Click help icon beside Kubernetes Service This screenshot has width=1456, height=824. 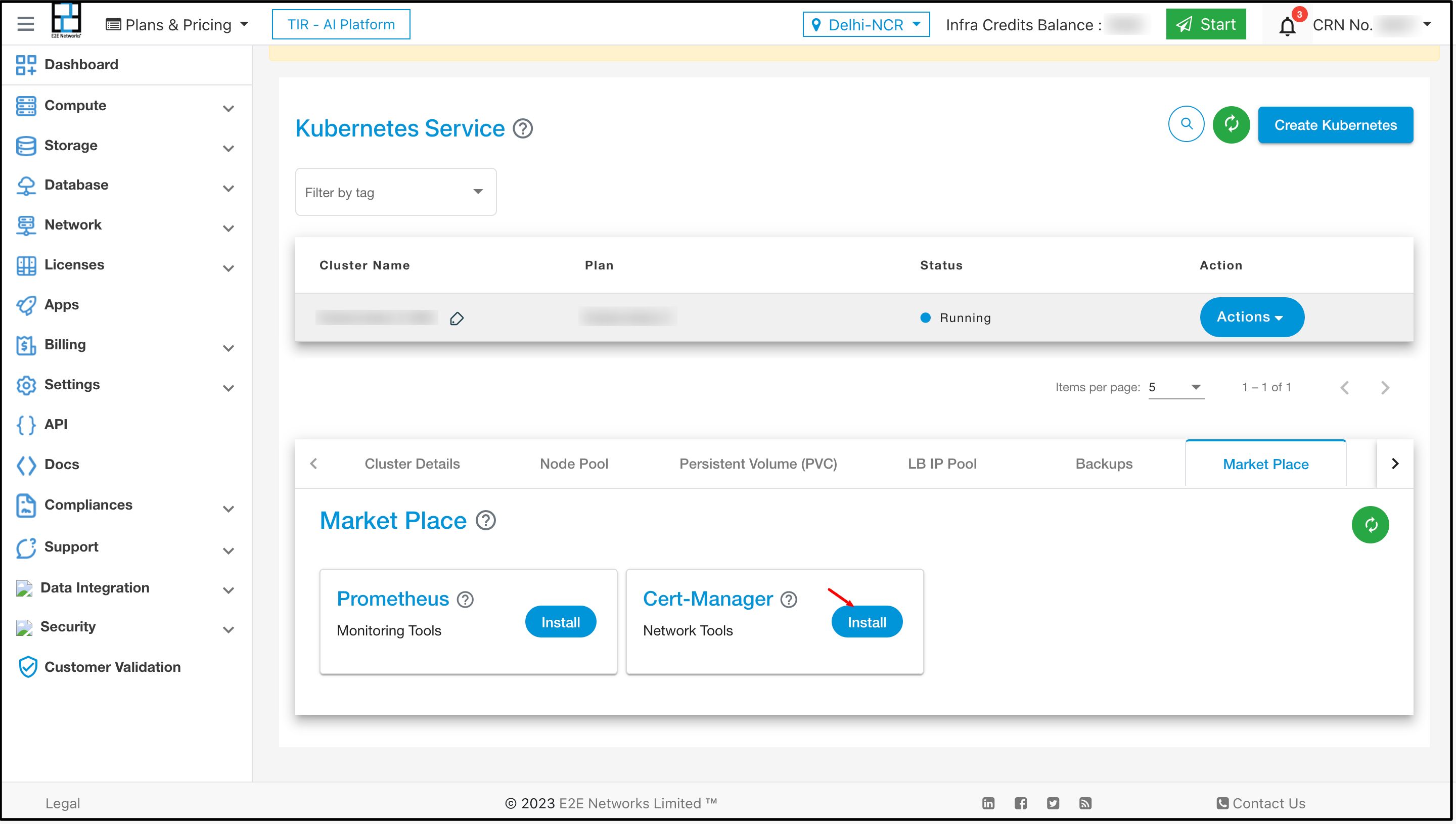(523, 128)
